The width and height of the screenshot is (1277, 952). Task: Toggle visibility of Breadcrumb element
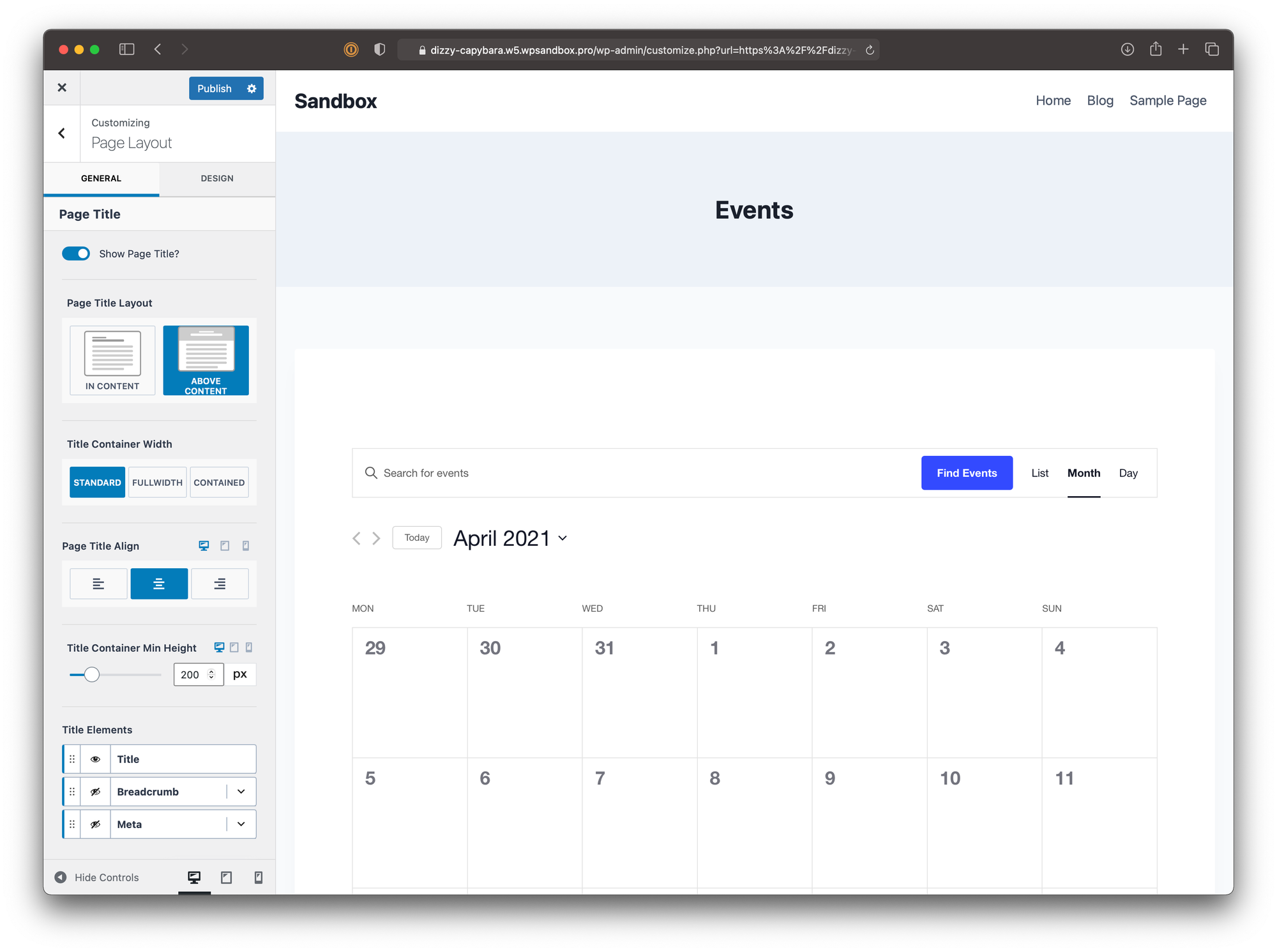coord(95,792)
